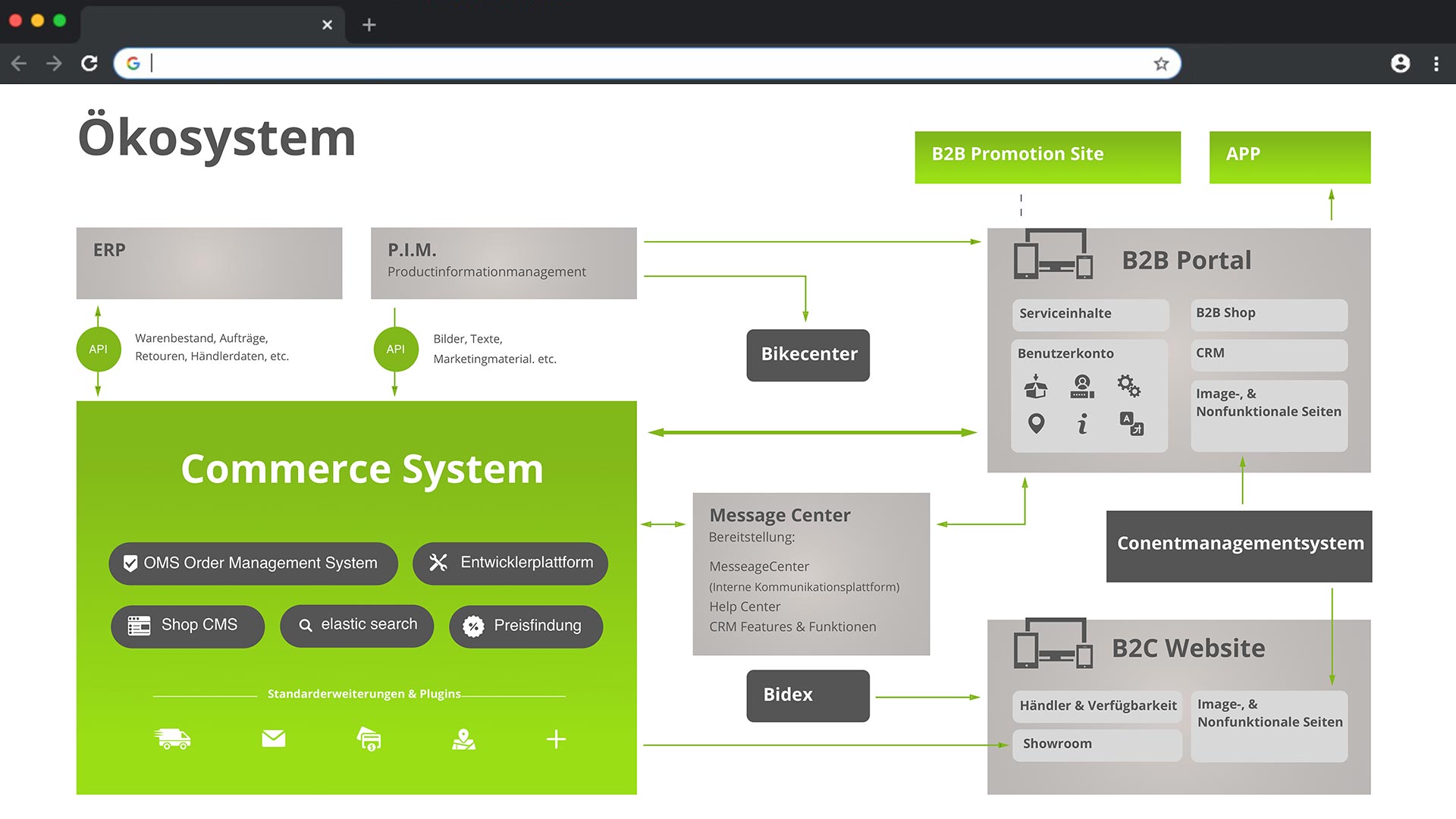Screen dimensions: 1456x819
Task: Click the info icon in Benutzerkonto
Action: click(x=1083, y=423)
